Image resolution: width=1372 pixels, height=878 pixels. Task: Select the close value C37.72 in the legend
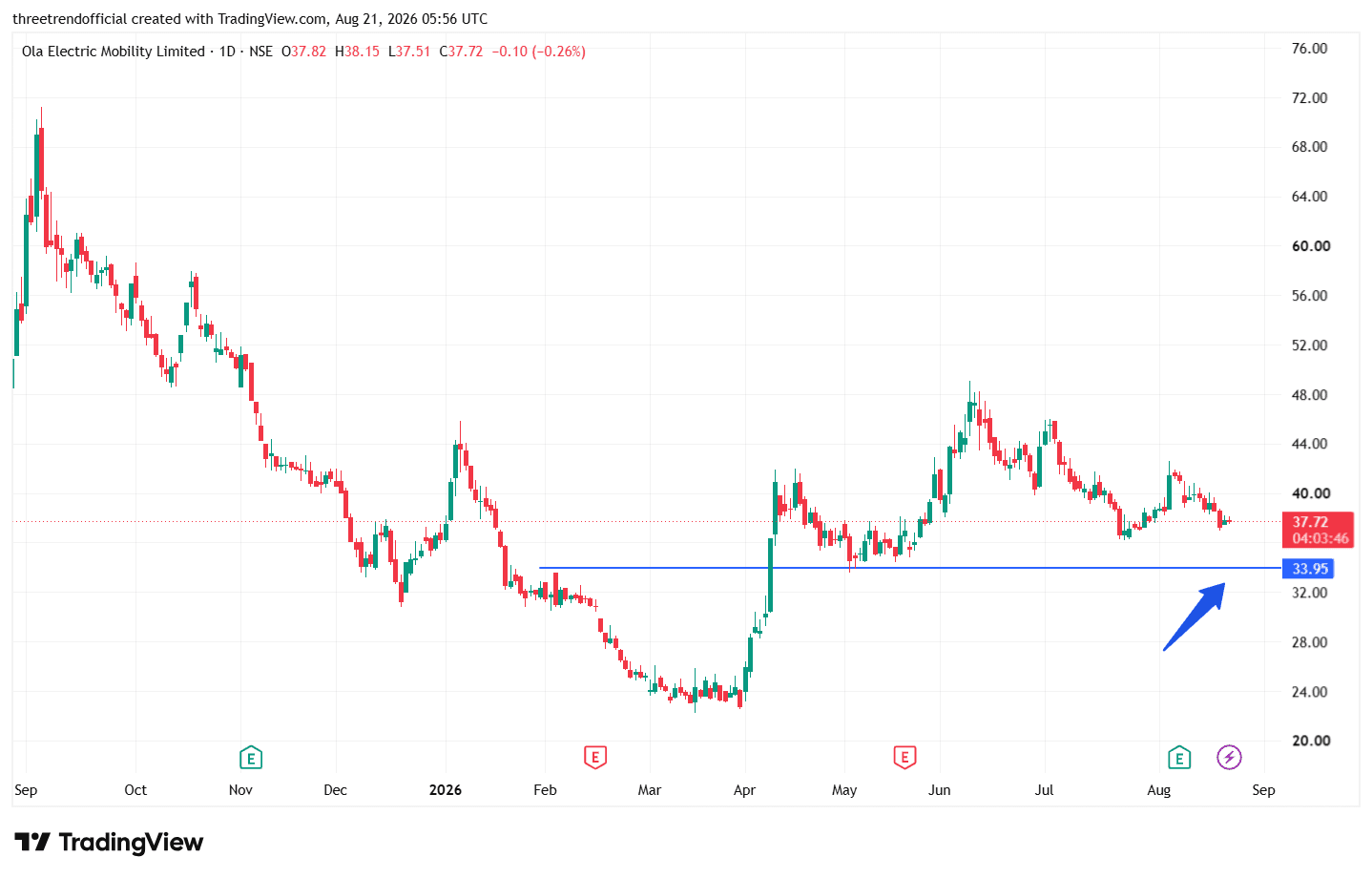tap(461, 52)
